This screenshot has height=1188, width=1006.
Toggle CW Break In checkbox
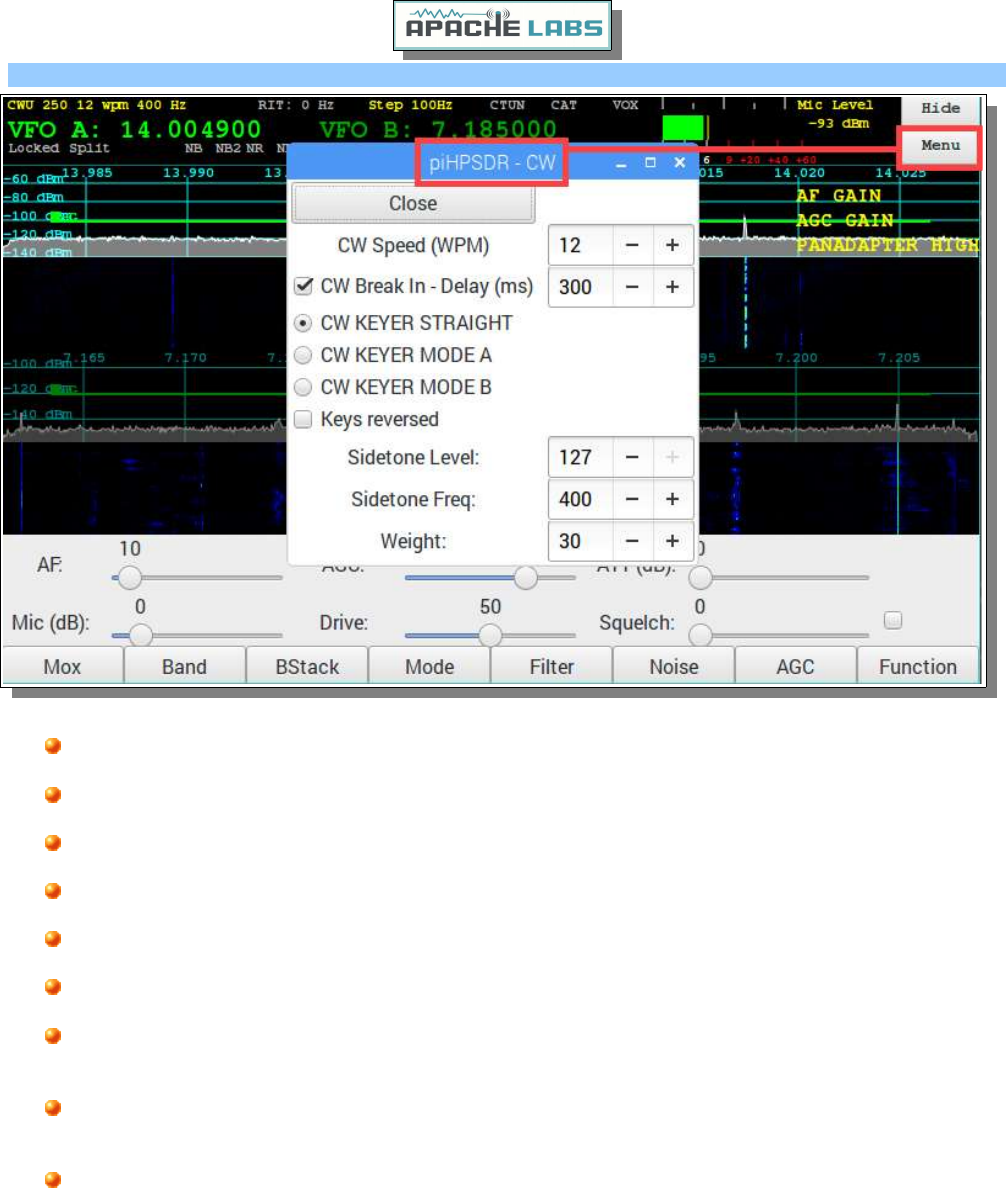pyautogui.click(x=304, y=286)
